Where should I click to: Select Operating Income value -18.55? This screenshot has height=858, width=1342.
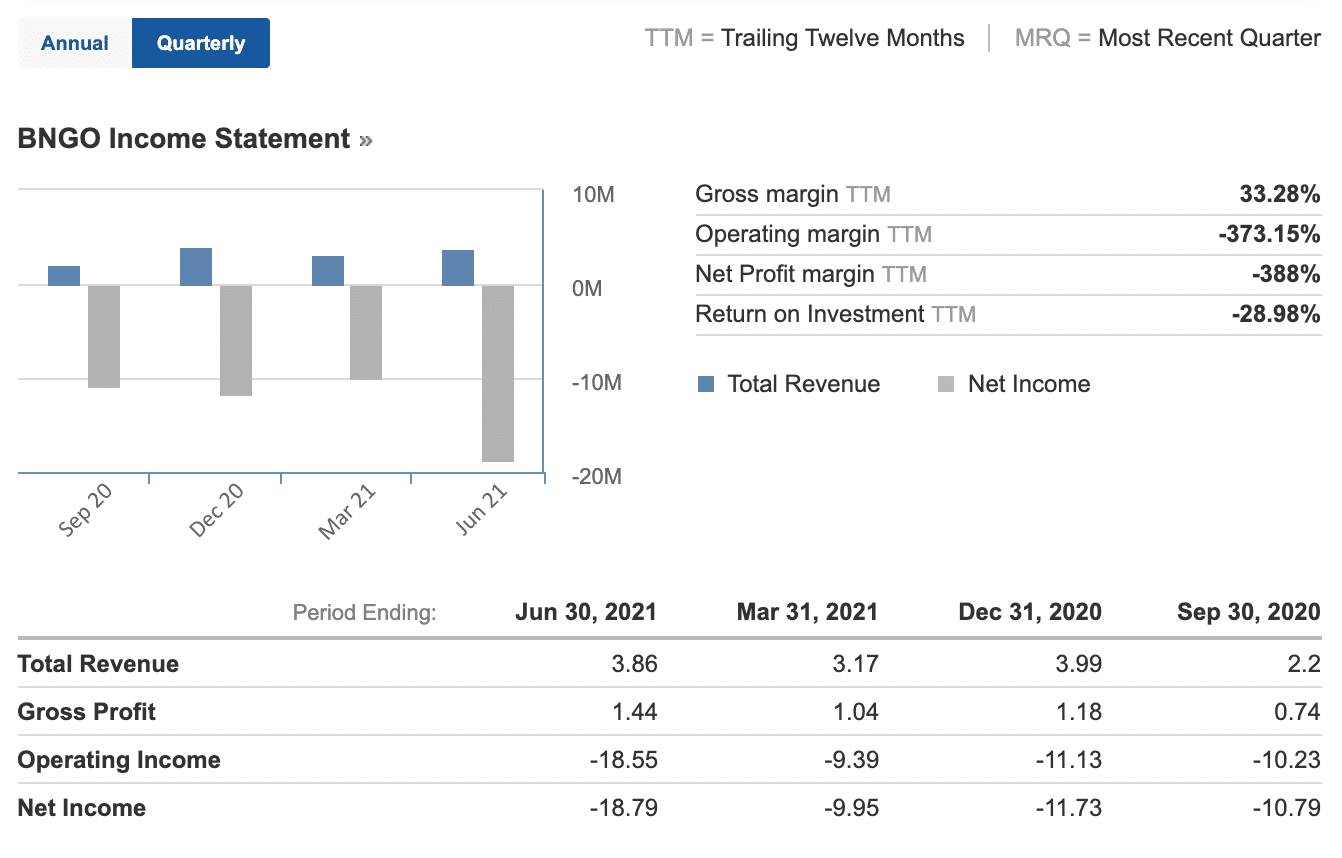(x=625, y=760)
